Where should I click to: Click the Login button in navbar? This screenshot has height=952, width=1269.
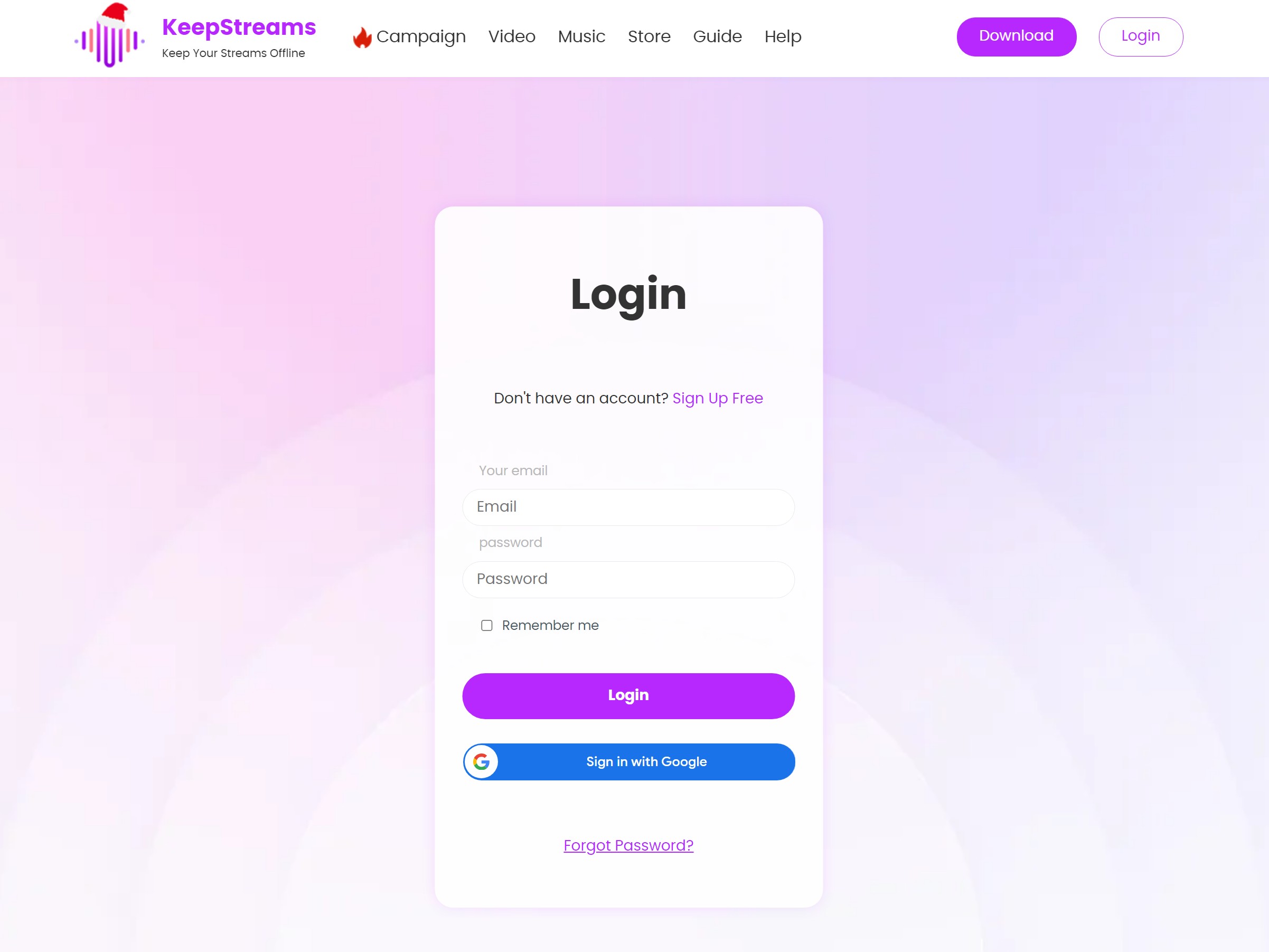[1141, 36]
